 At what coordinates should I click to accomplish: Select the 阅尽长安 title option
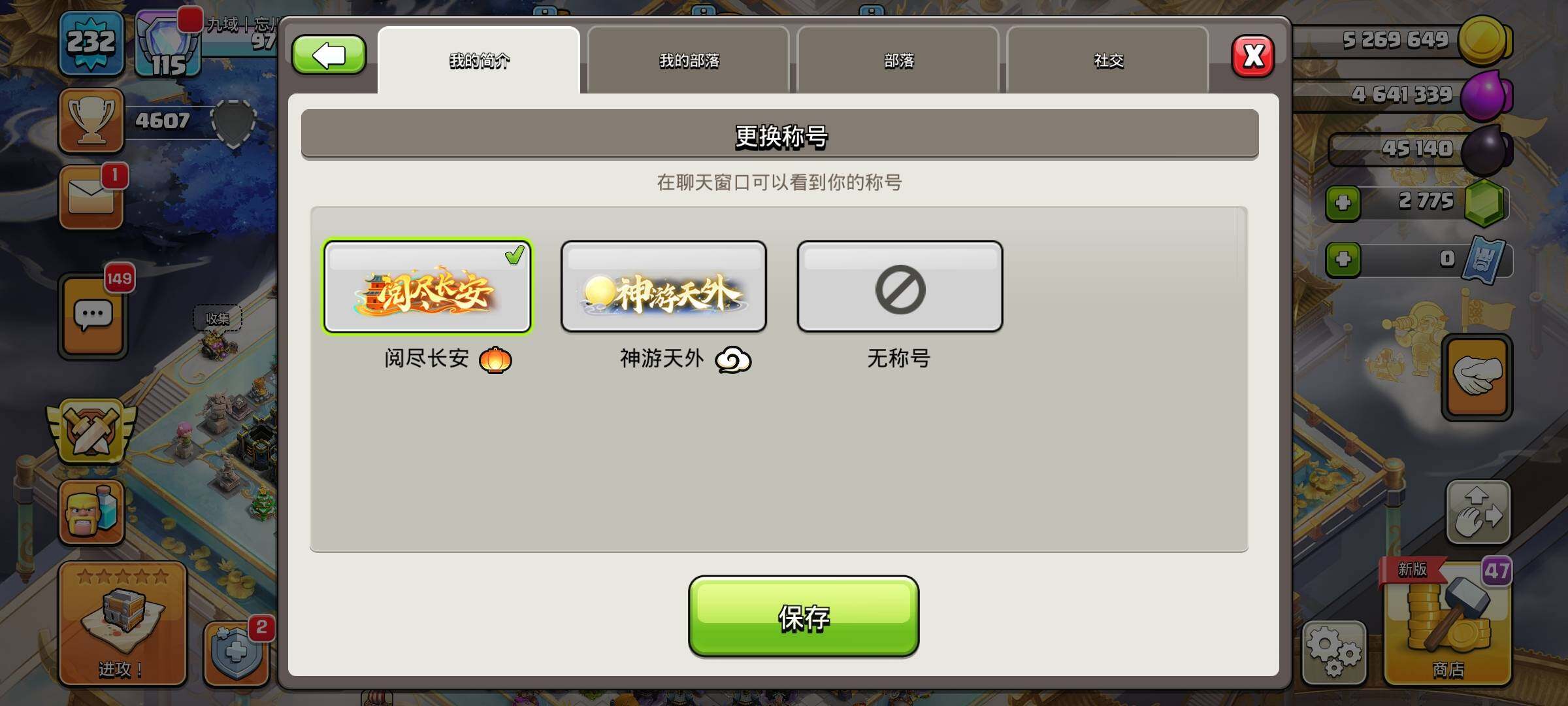coord(427,287)
